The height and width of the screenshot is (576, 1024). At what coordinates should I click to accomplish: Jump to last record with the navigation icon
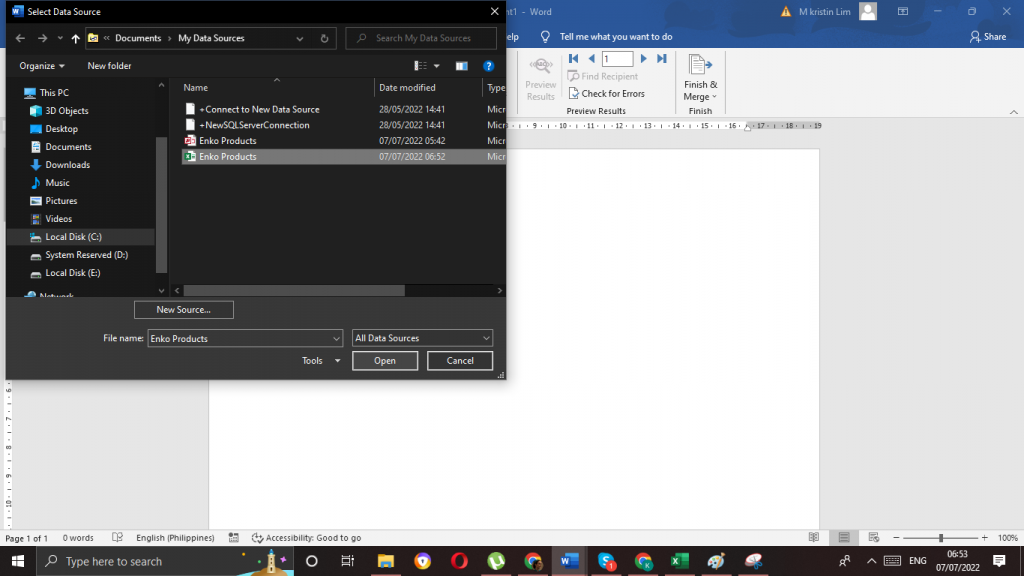pyautogui.click(x=660, y=58)
